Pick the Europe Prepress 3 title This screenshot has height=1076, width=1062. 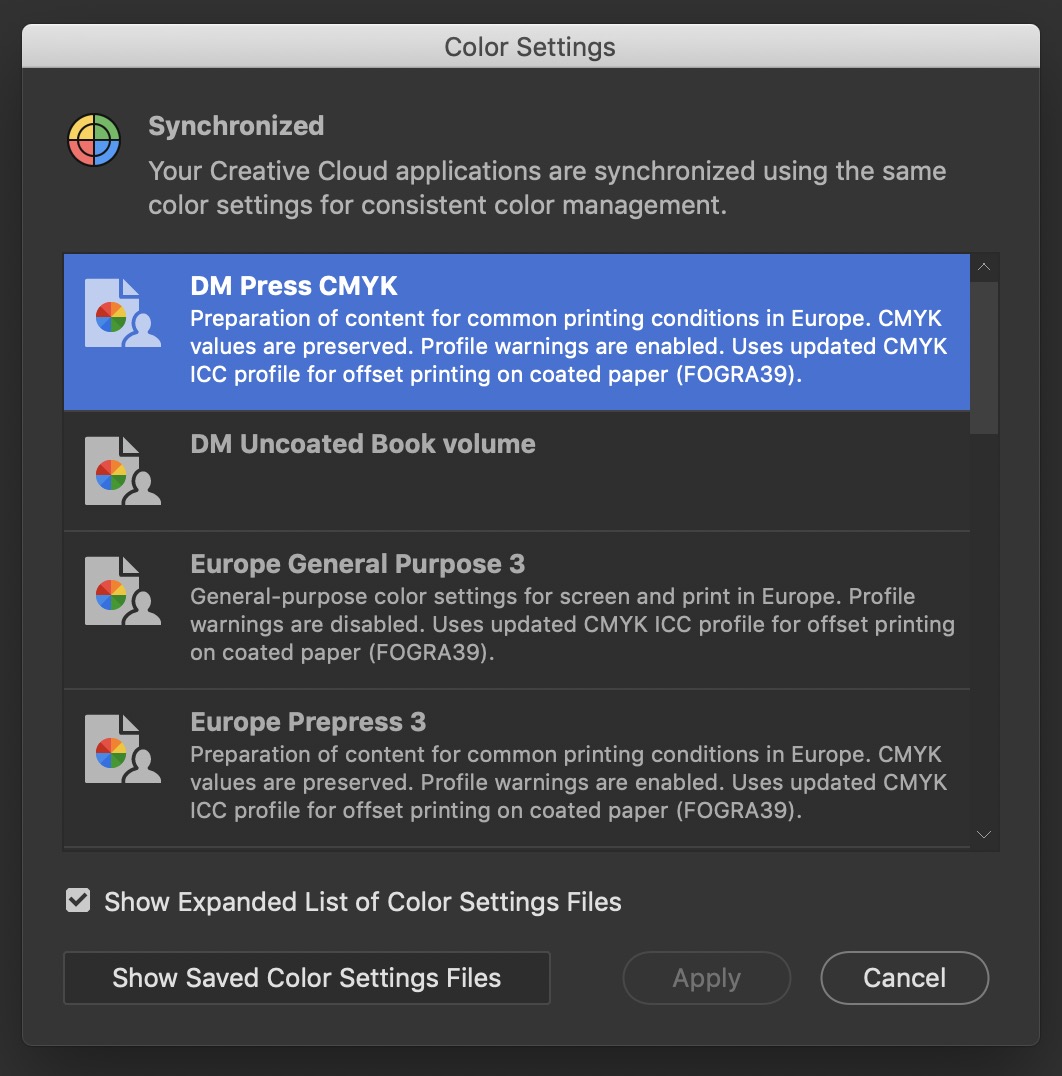(x=308, y=722)
